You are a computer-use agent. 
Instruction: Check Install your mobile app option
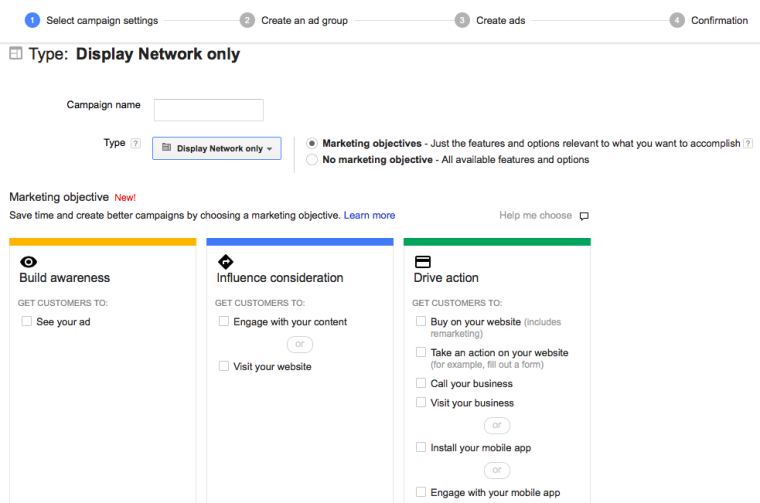(421, 448)
